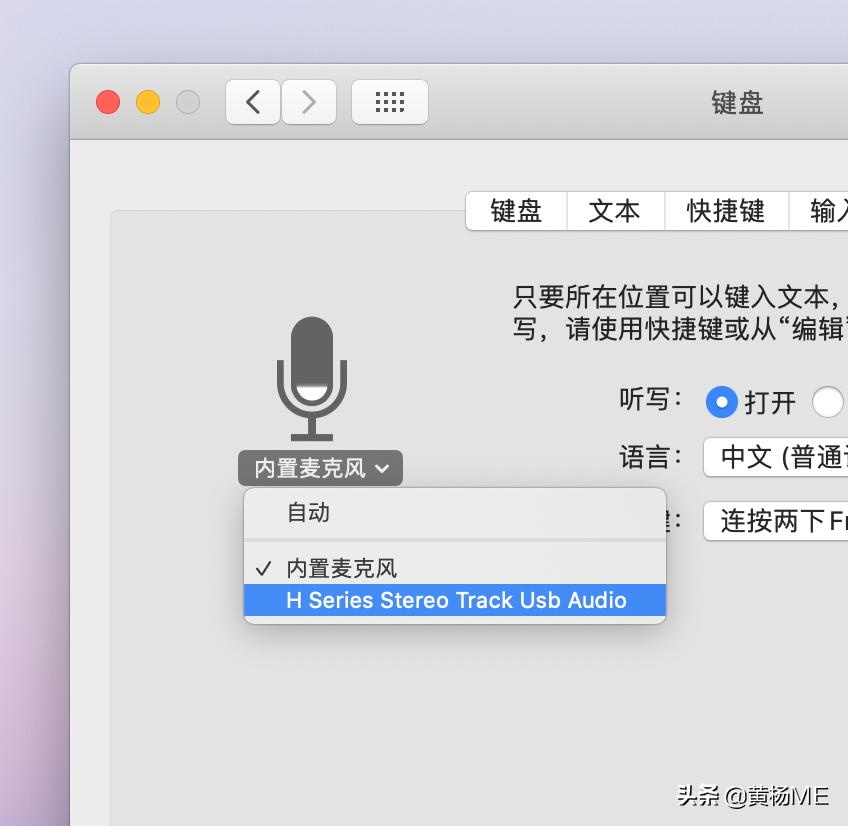
Task: Select the 打开 radio for 听写
Action: 722,402
